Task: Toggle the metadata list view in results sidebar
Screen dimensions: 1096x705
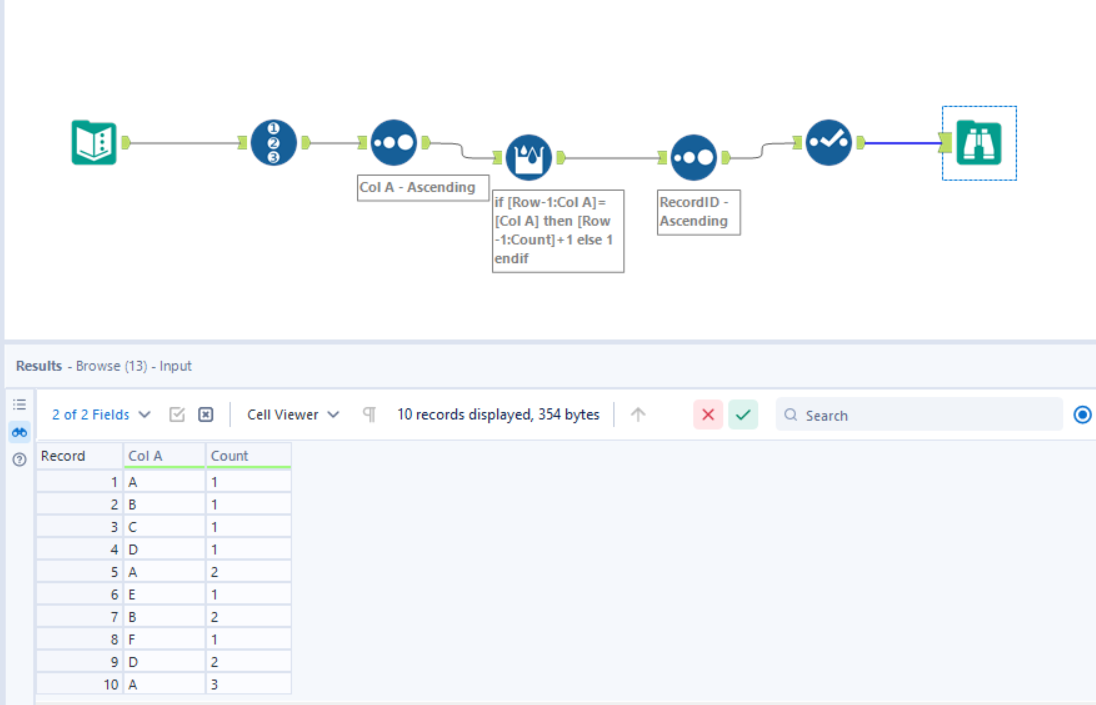Action: (18, 404)
